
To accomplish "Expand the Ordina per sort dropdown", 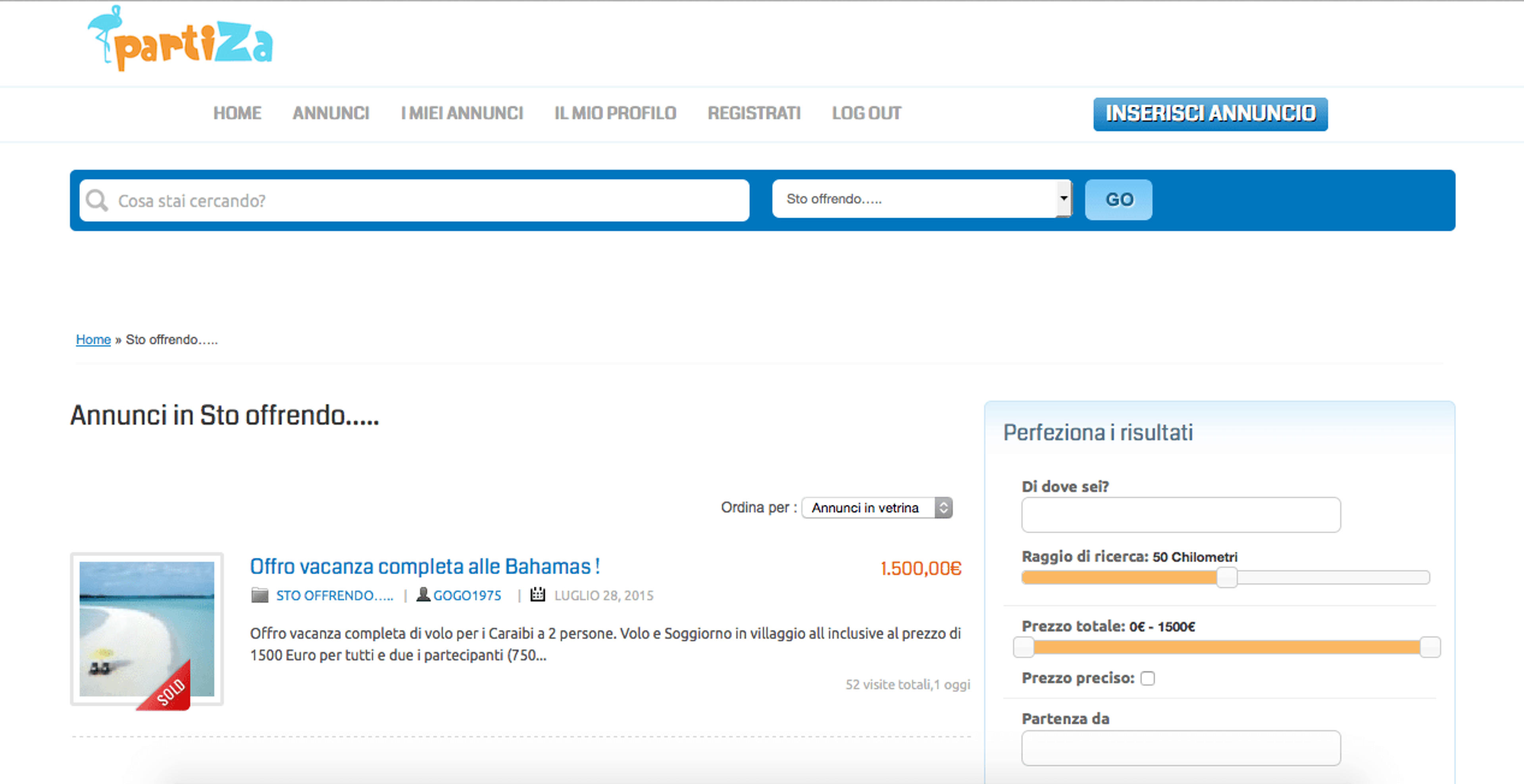I will click(x=877, y=508).
